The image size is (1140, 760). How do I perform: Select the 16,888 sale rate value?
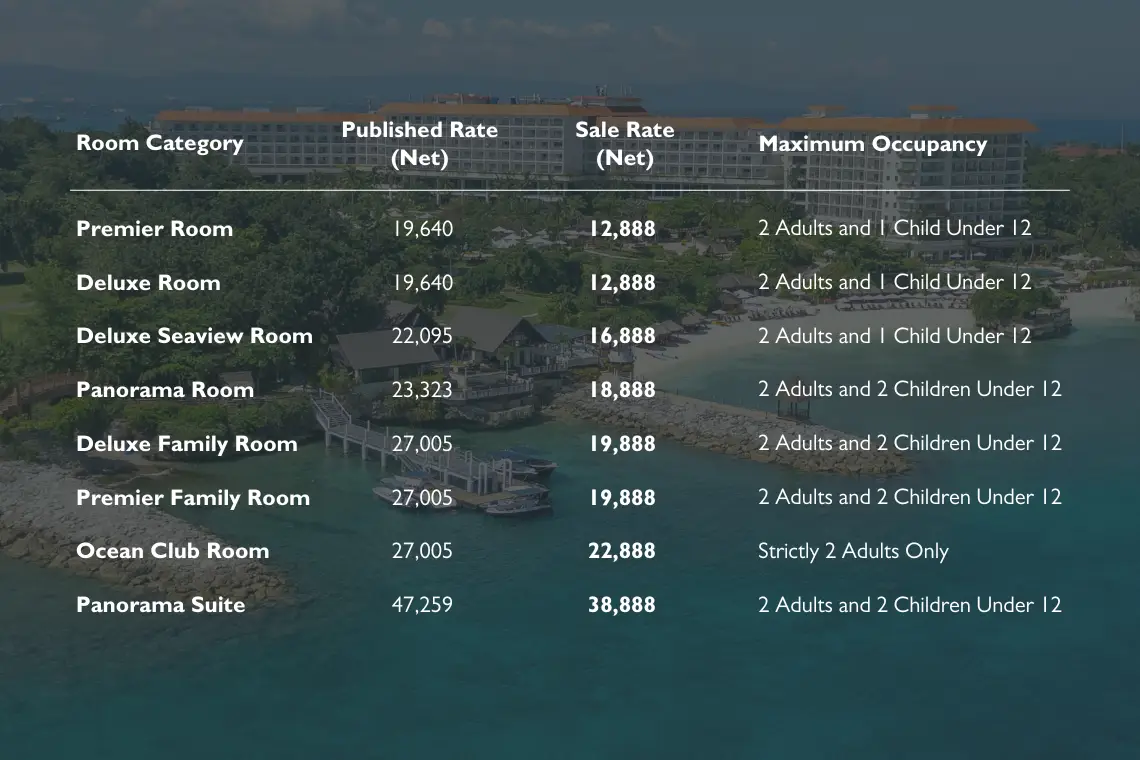click(x=622, y=336)
